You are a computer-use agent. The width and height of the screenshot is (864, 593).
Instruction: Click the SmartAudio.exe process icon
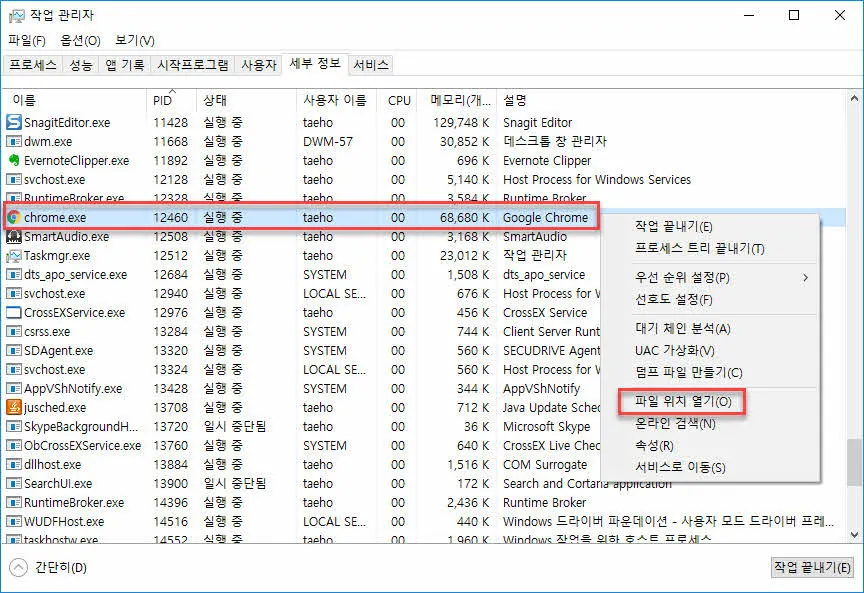(x=13, y=236)
